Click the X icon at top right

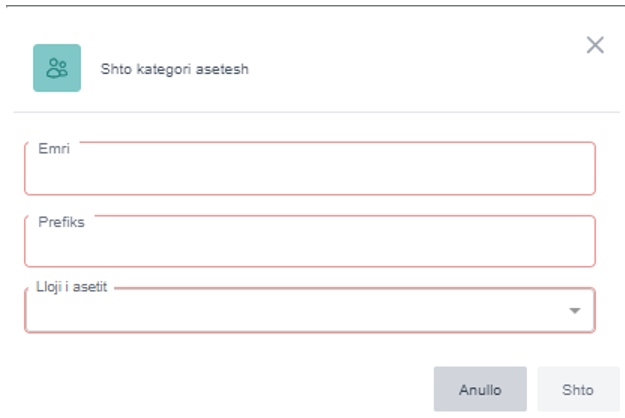pyautogui.click(x=595, y=45)
